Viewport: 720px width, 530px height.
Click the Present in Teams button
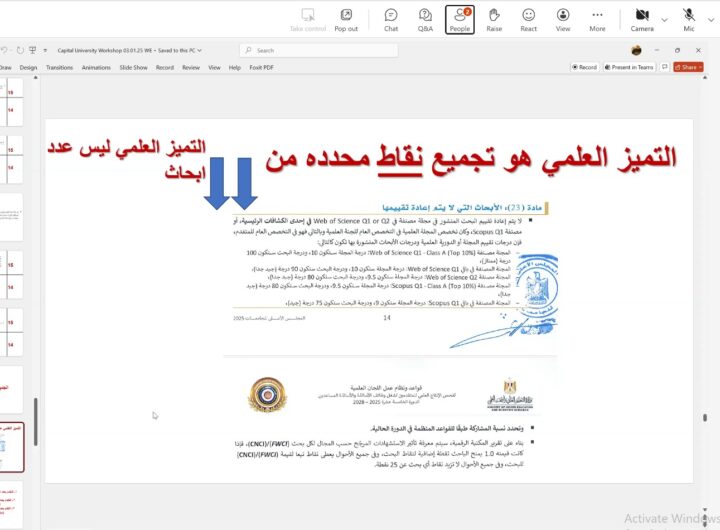pyautogui.click(x=632, y=67)
